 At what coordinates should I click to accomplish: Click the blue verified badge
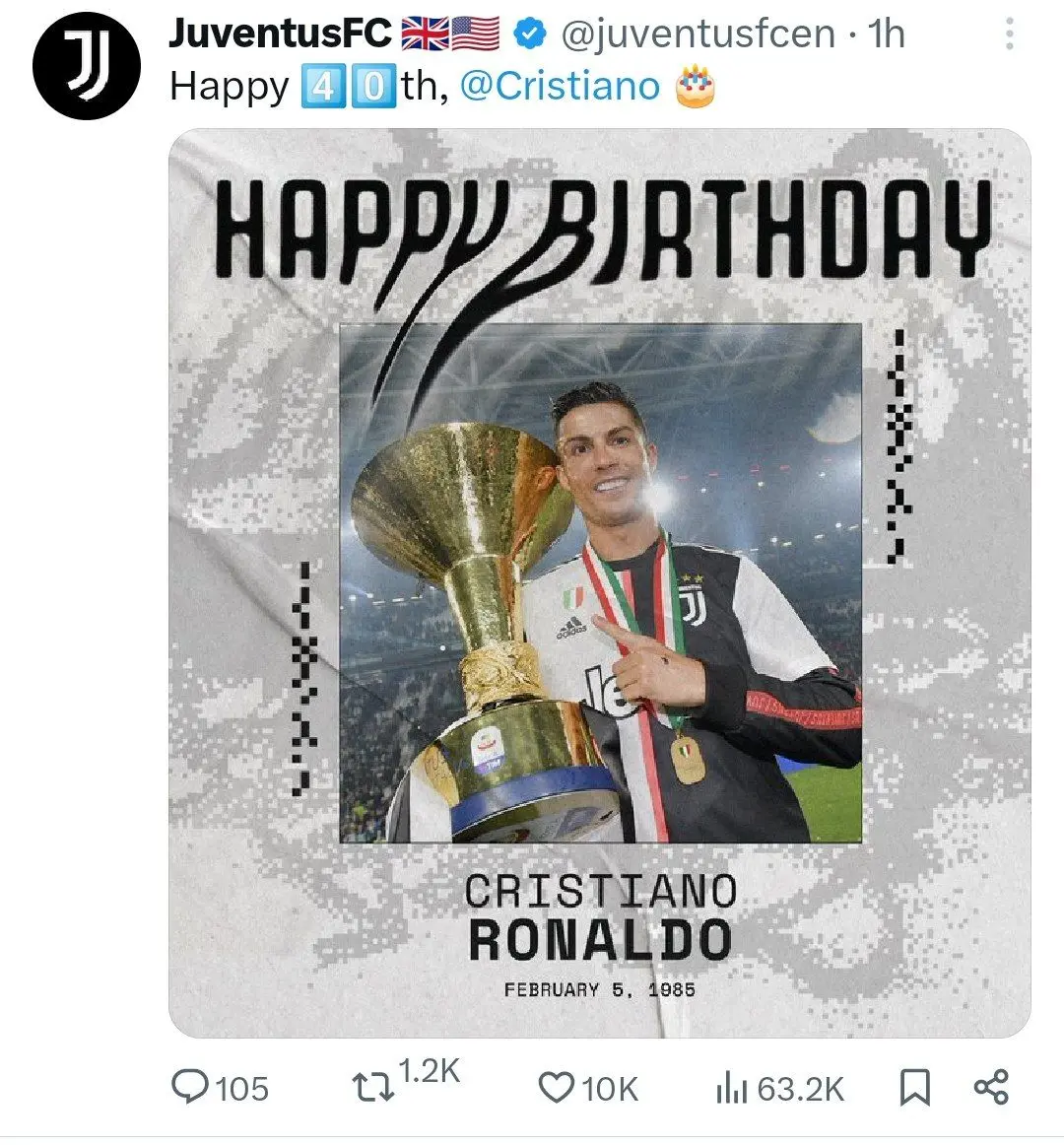(530, 34)
